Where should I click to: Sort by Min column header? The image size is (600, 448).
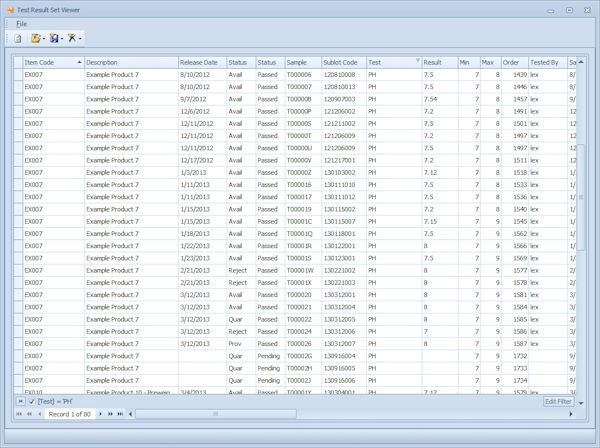pos(469,62)
